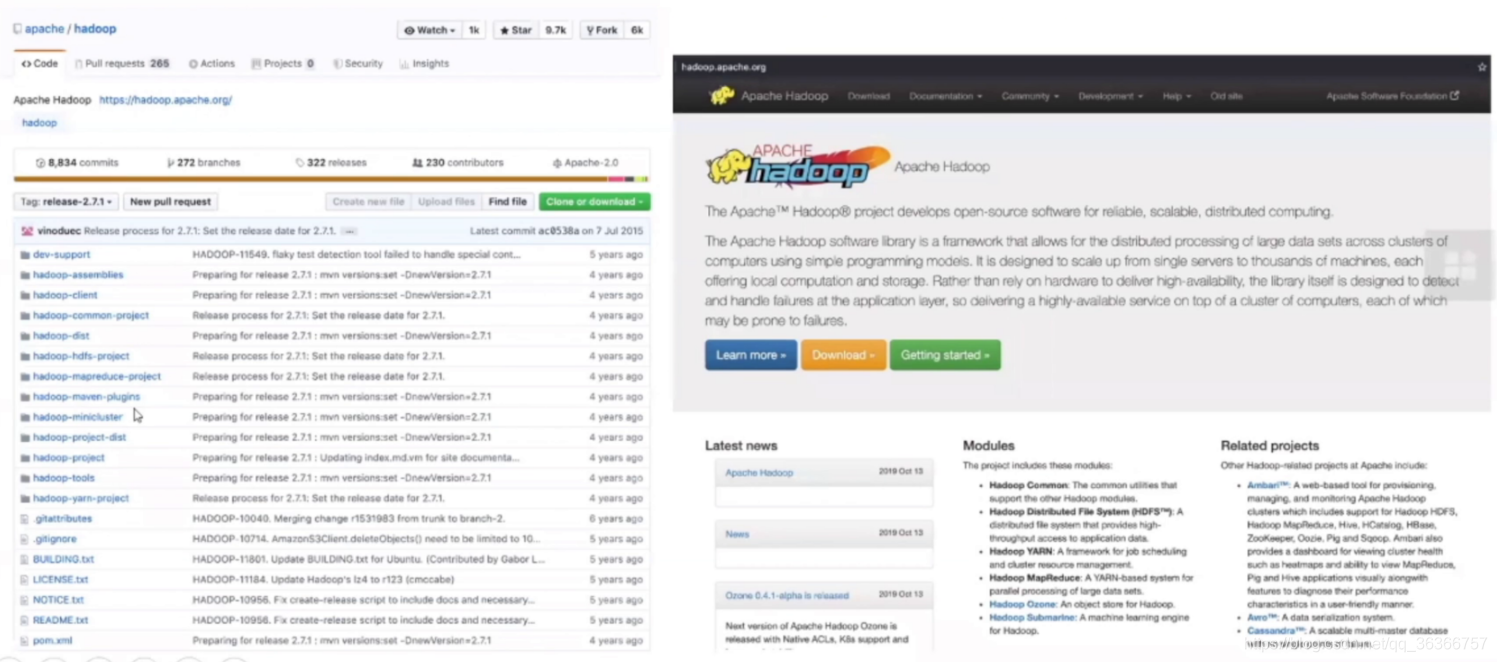This screenshot has height=662, width=1497.
Task: Expand the Documentation menu
Action: [945, 96]
